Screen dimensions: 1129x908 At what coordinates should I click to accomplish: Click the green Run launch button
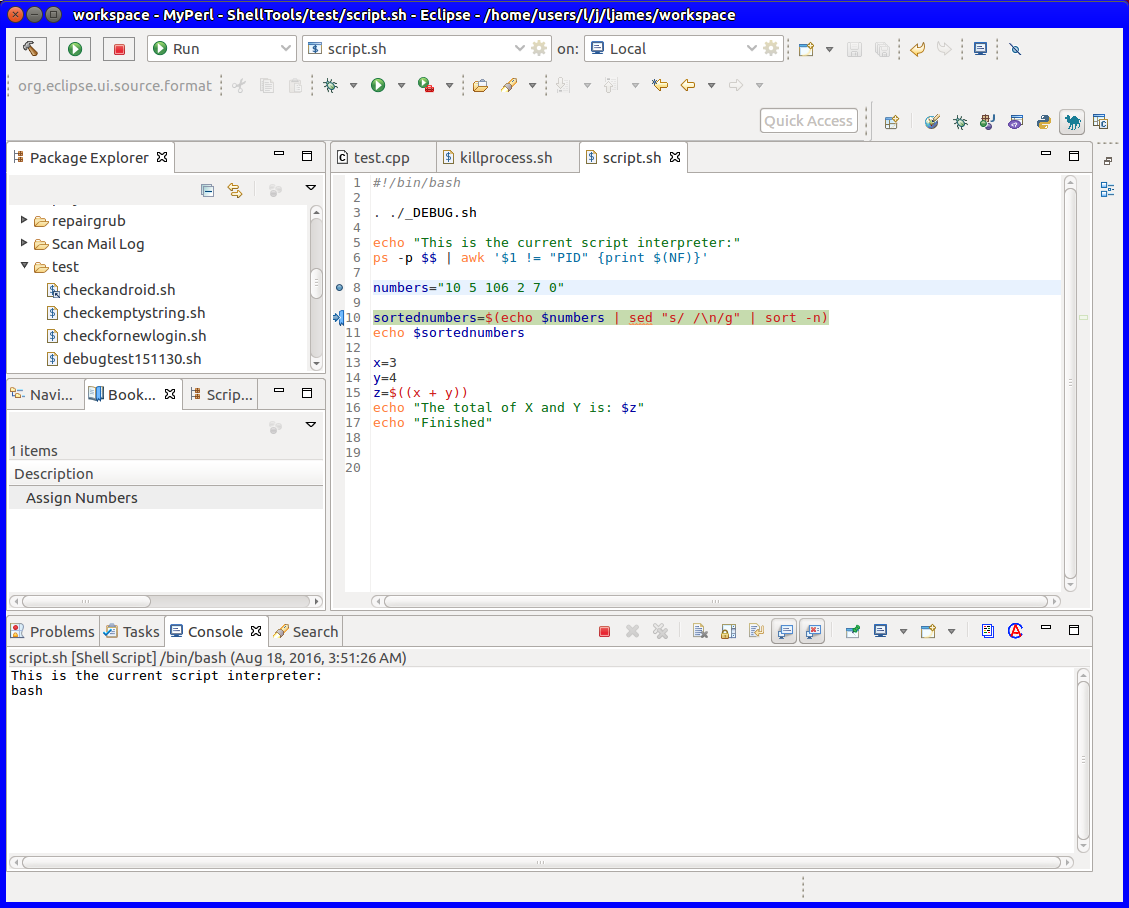pyautogui.click(x=75, y=49)
